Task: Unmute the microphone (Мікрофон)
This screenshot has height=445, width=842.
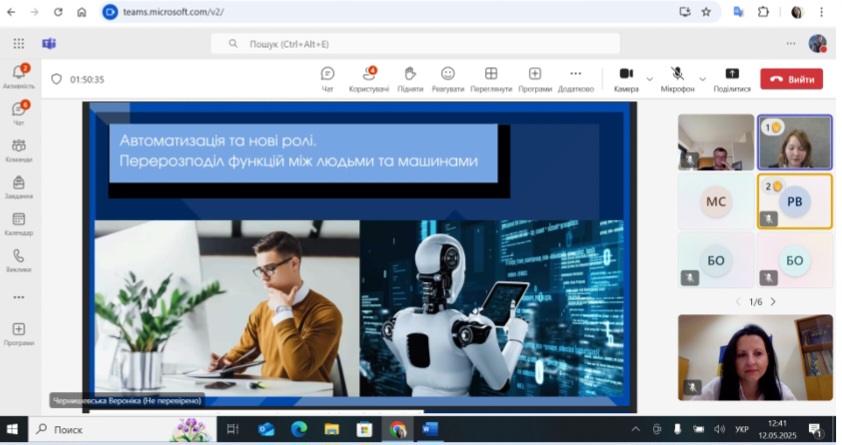Action: (x=677, y=74)
